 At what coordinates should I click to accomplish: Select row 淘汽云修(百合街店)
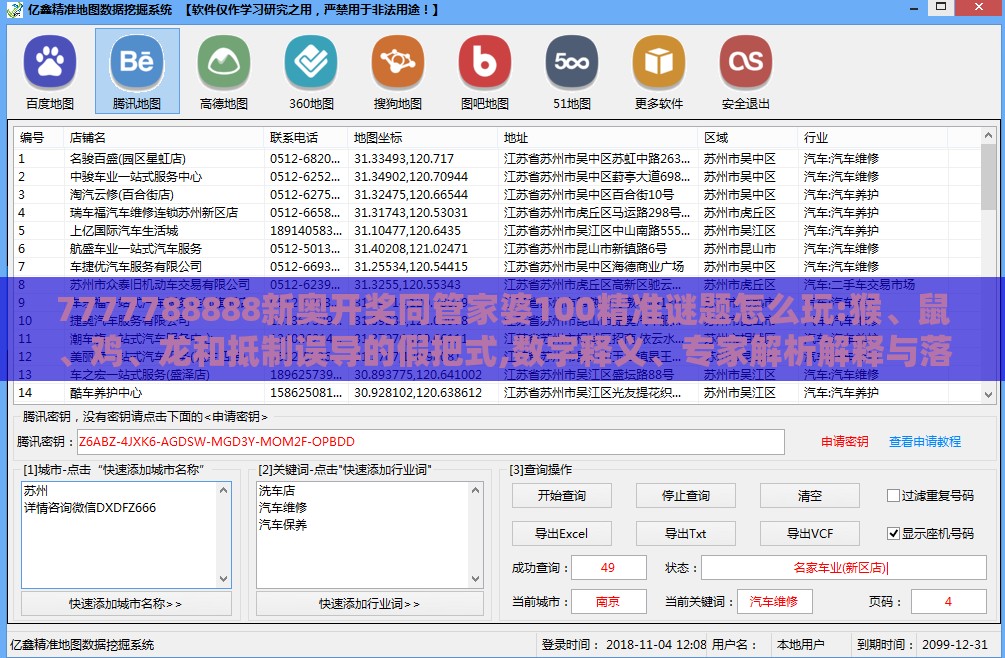(x=497, y=194)
